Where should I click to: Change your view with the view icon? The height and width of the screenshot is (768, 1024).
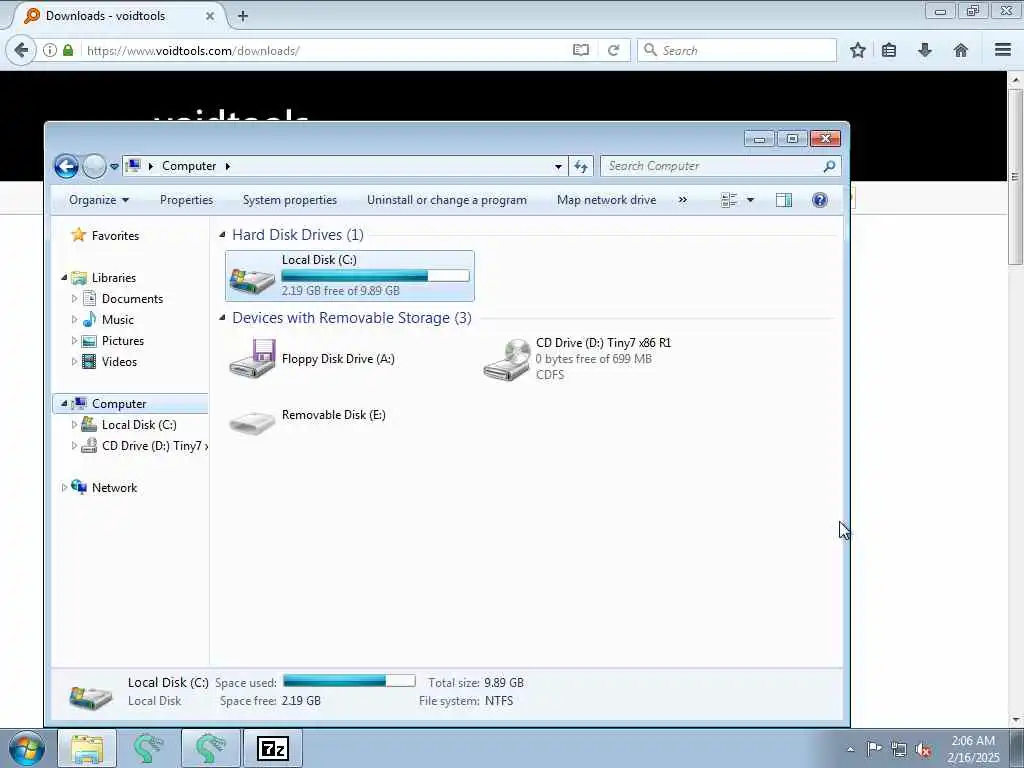(x=729, y=200)
